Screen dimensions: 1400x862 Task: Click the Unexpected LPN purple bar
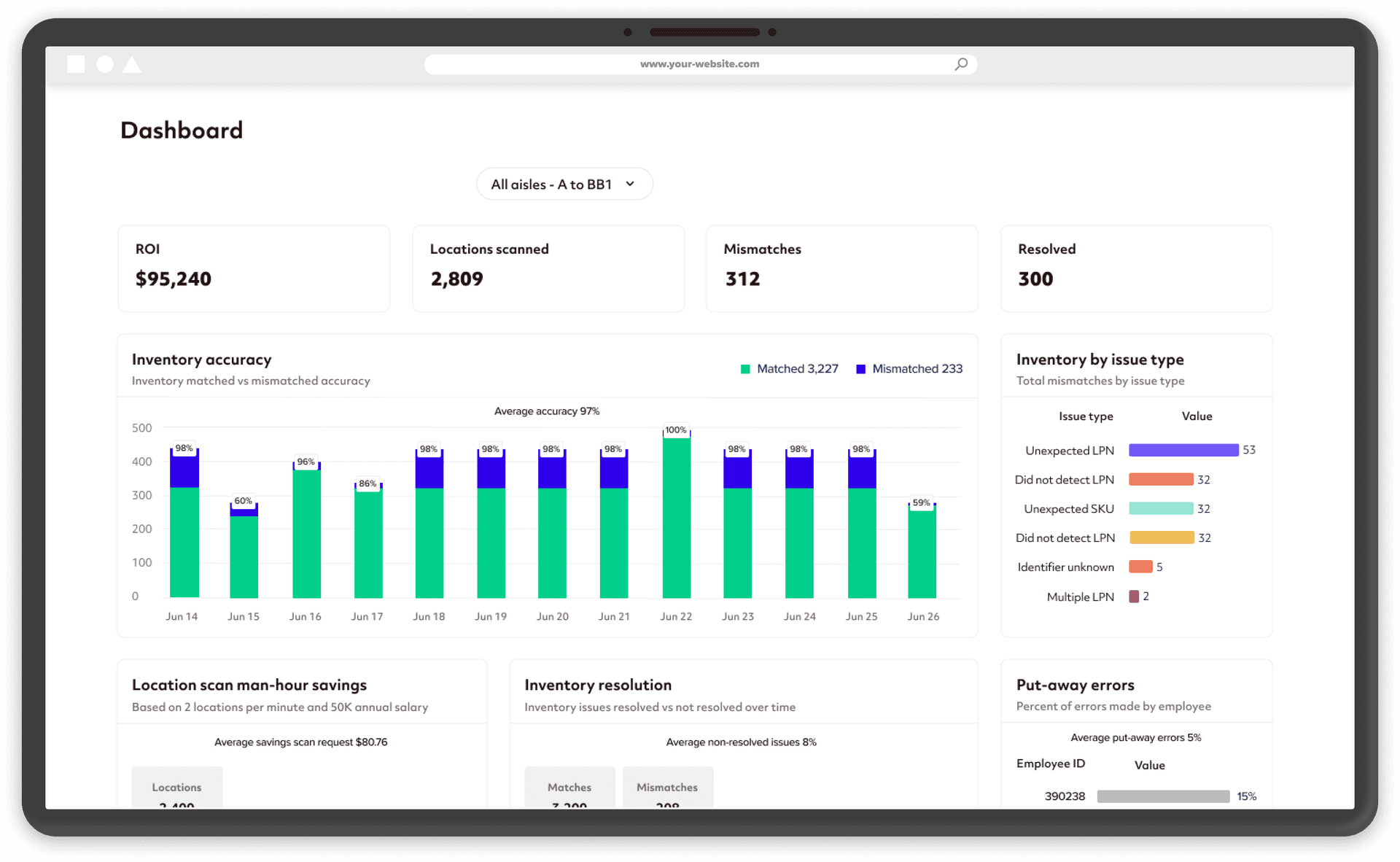tap(1183, 450)
